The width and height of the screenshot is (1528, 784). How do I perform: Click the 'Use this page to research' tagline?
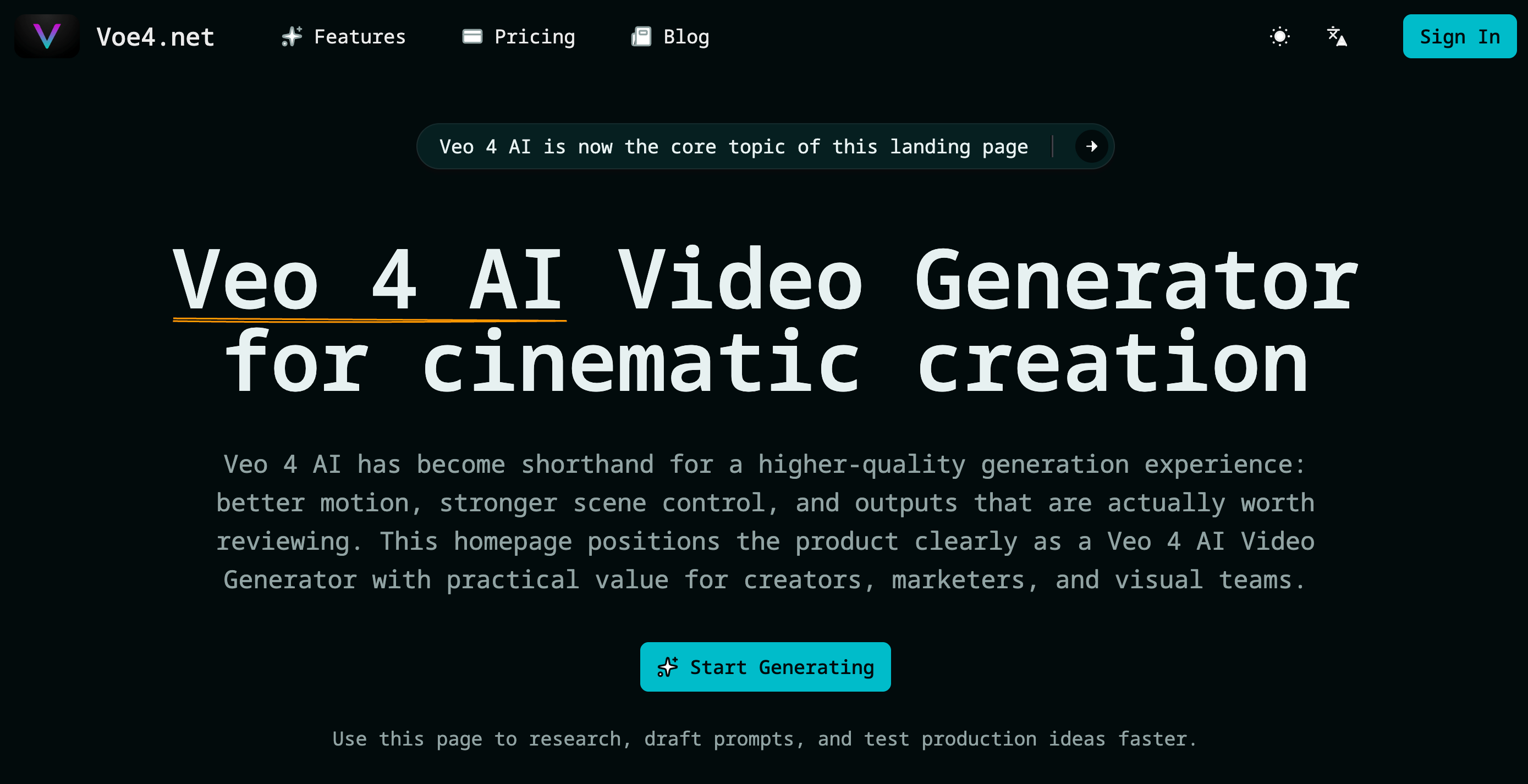[x=764, y=739]
